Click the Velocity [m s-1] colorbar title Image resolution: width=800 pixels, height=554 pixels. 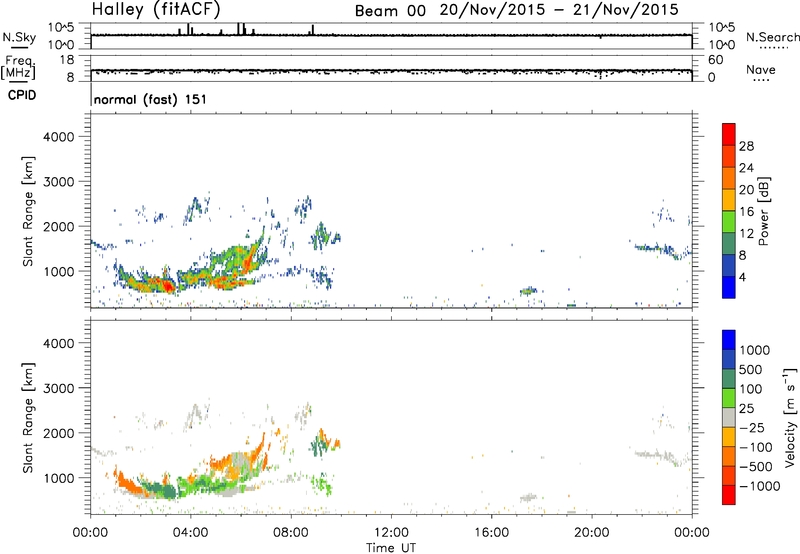point(790,417)
